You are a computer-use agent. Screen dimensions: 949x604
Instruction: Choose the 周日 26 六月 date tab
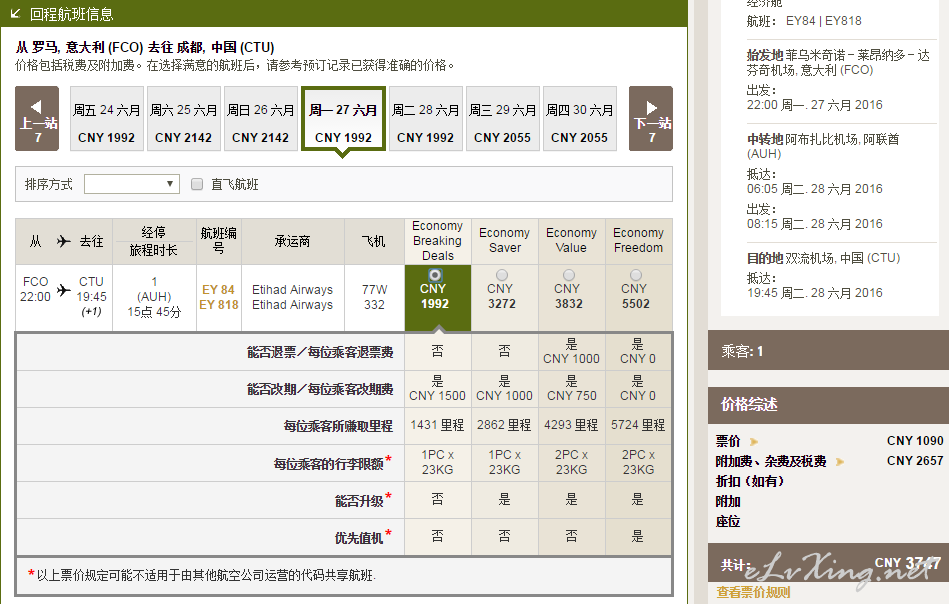[260, 119]
